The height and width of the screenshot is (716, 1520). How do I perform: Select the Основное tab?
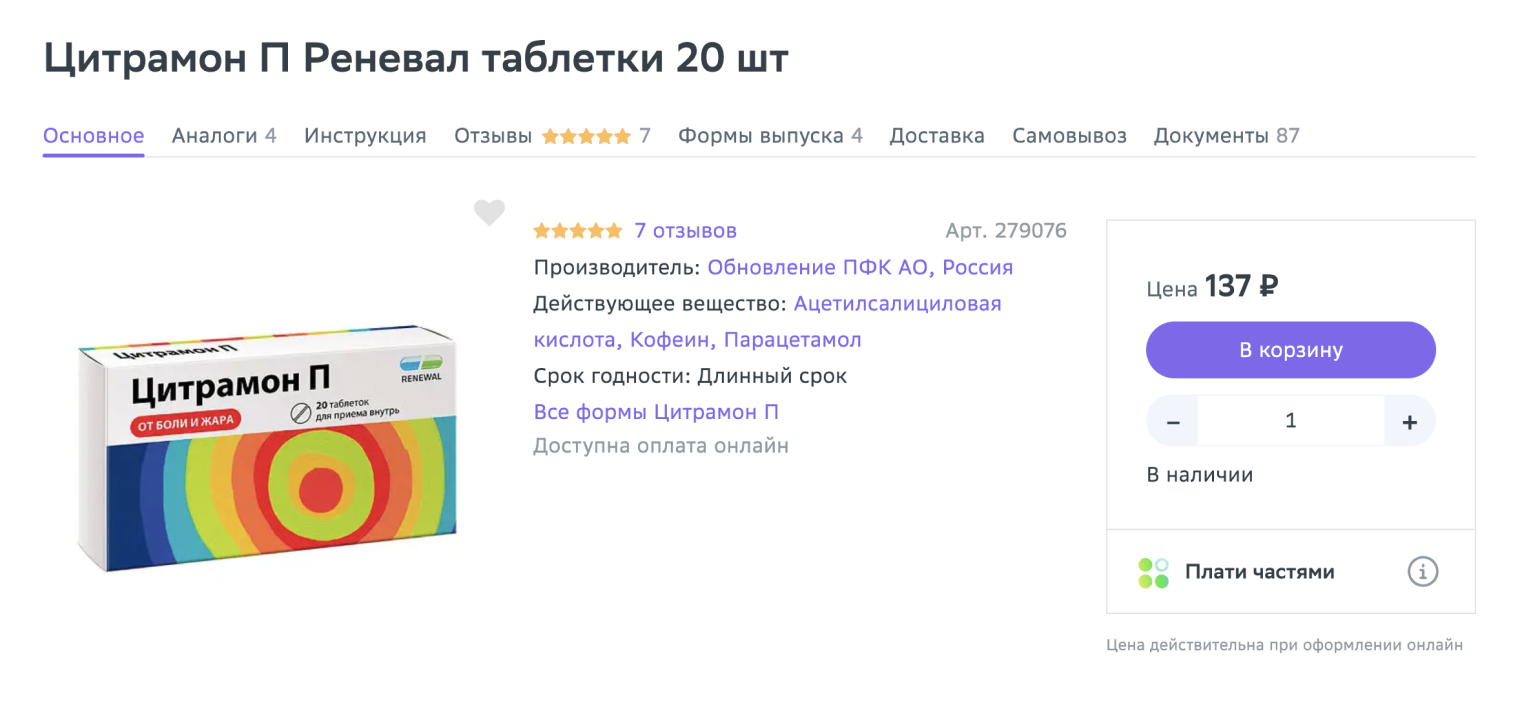[93, 136]
